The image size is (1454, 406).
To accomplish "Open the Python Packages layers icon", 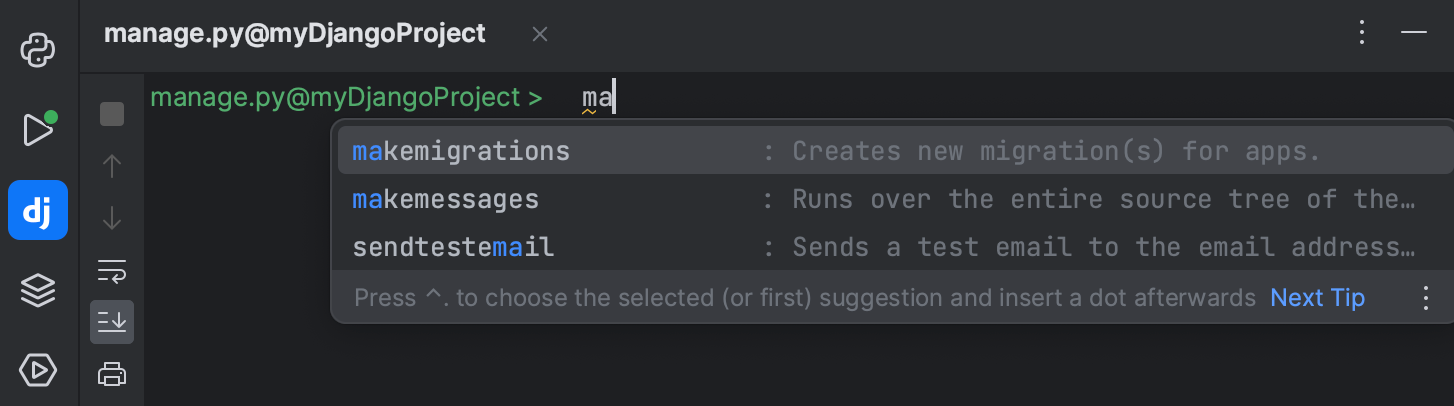I will point(38,291).
